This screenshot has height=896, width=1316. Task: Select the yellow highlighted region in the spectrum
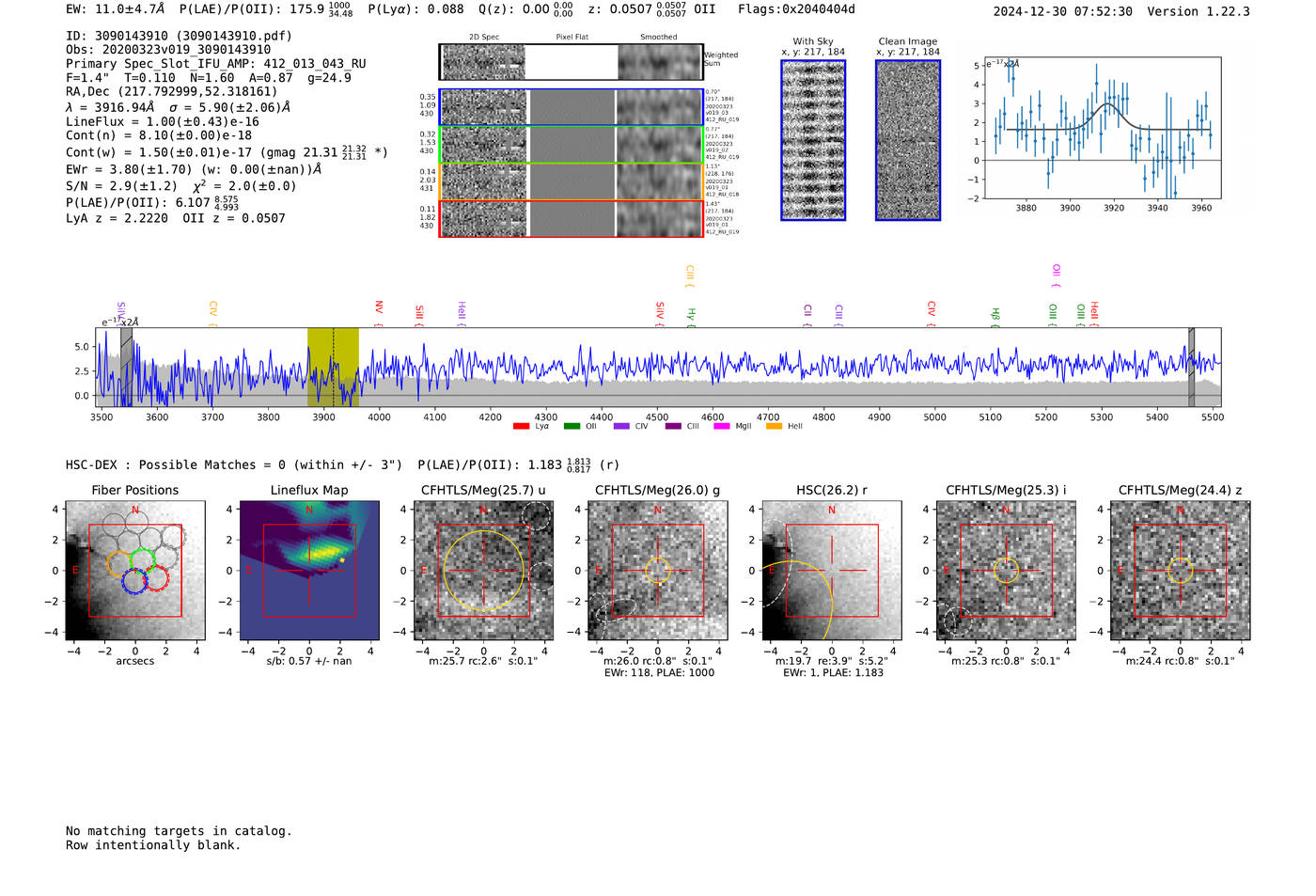tap(333, 368)
